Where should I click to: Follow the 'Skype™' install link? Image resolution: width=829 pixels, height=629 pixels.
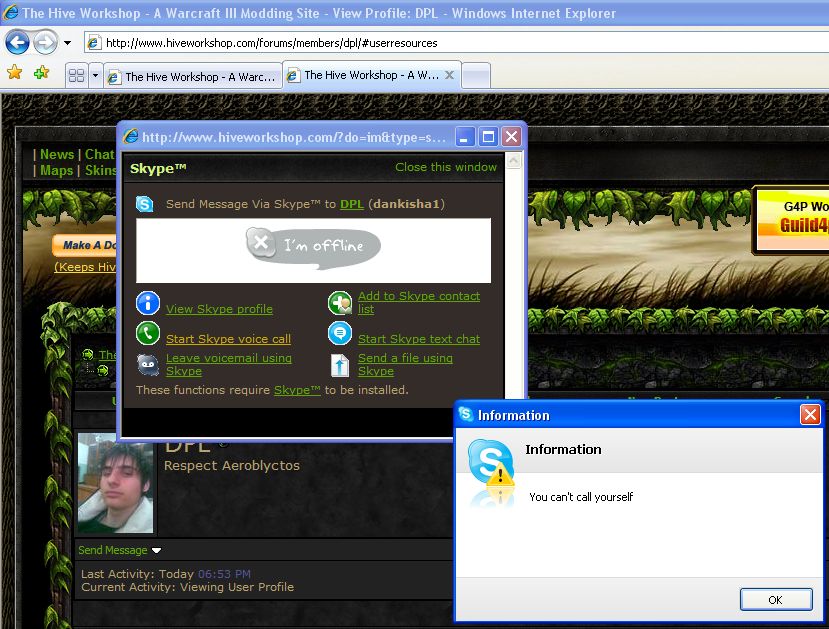297,390
